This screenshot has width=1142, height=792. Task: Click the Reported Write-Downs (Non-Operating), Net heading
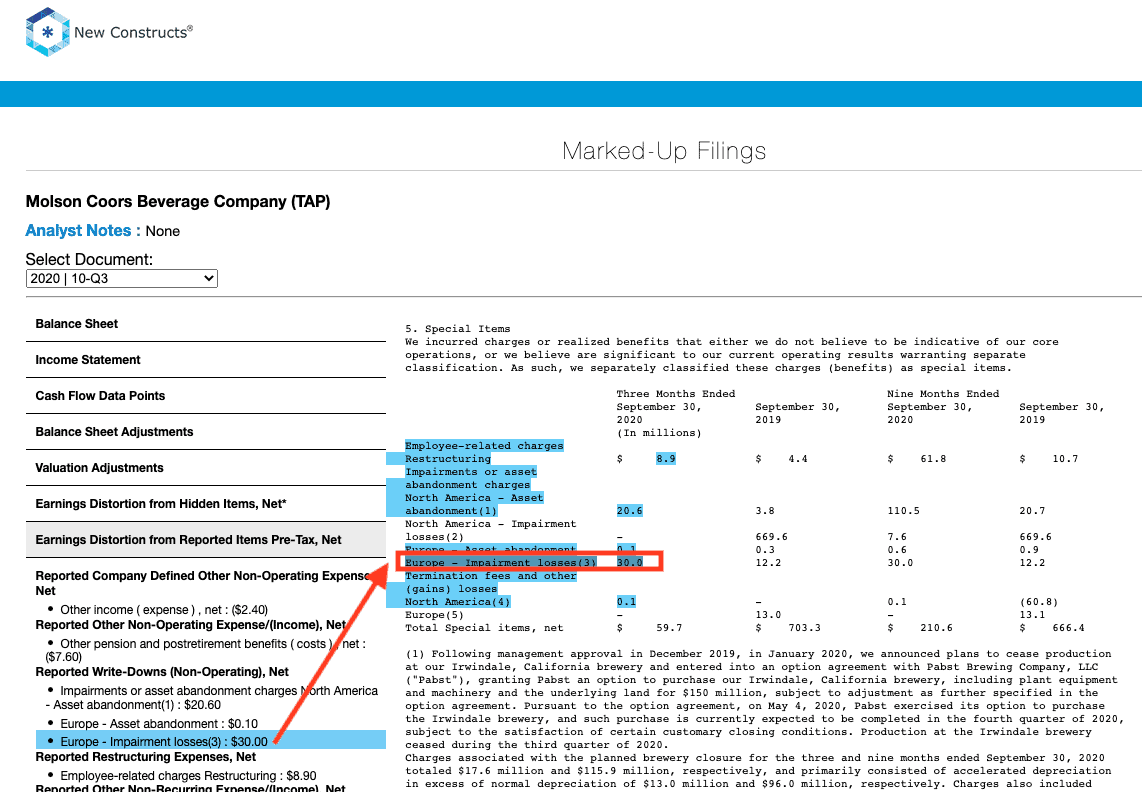click(162, 672)
